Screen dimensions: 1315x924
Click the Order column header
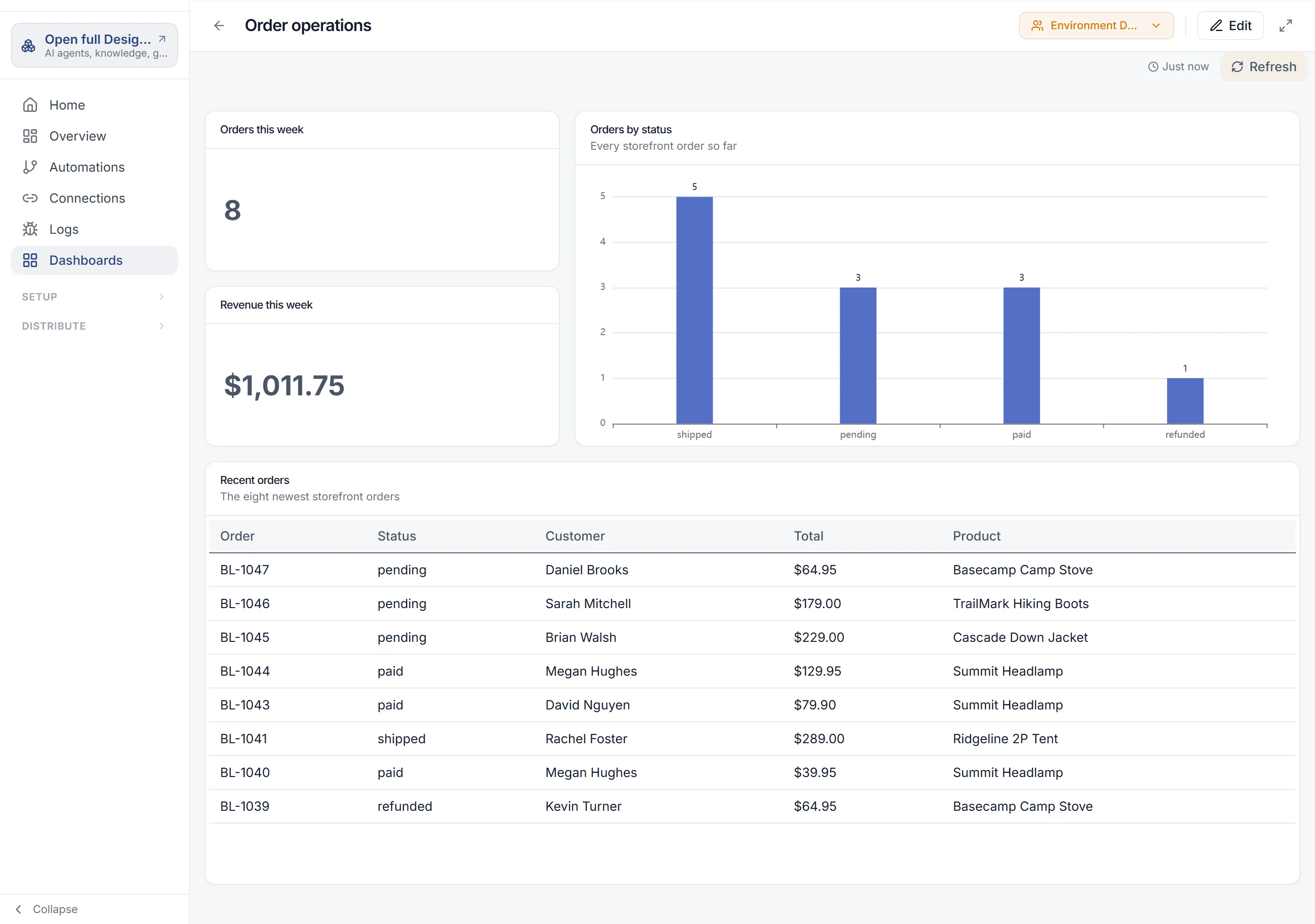click(237, 536)
